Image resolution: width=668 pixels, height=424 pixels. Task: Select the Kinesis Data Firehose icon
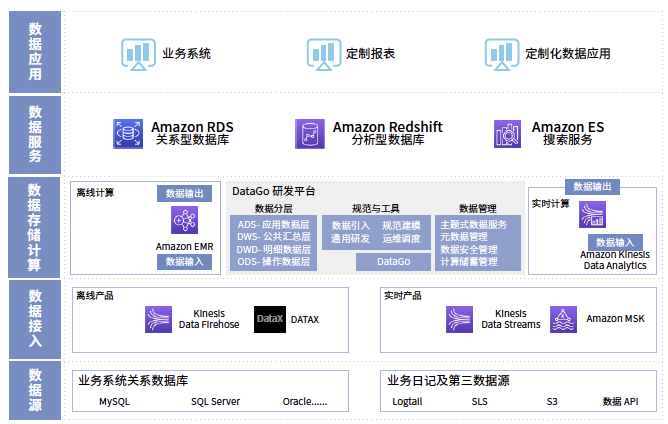[x=160, y=319]
